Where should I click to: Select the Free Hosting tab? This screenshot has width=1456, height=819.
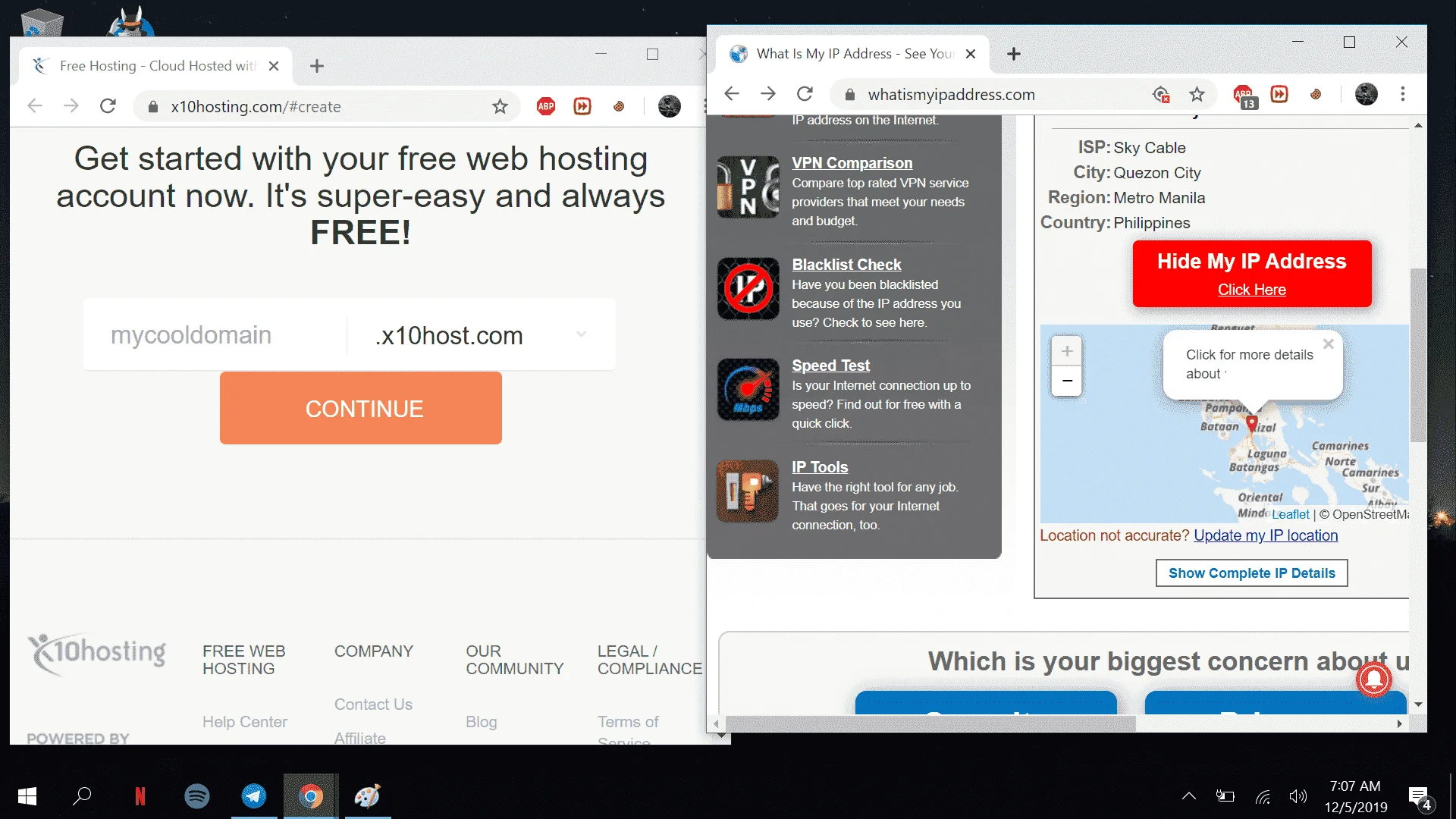156,66
